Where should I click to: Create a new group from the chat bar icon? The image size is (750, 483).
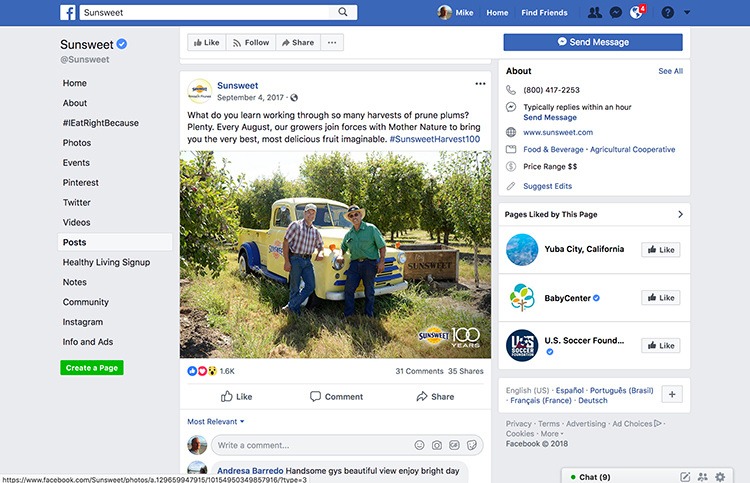(x=703, y=477)
